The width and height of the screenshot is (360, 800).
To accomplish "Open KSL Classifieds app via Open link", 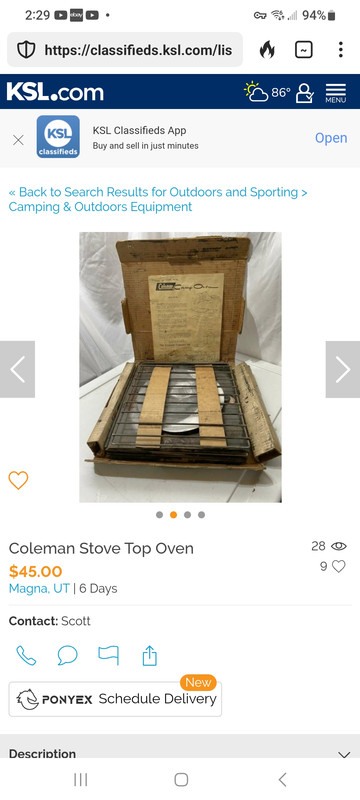I will tap(331, 138).
